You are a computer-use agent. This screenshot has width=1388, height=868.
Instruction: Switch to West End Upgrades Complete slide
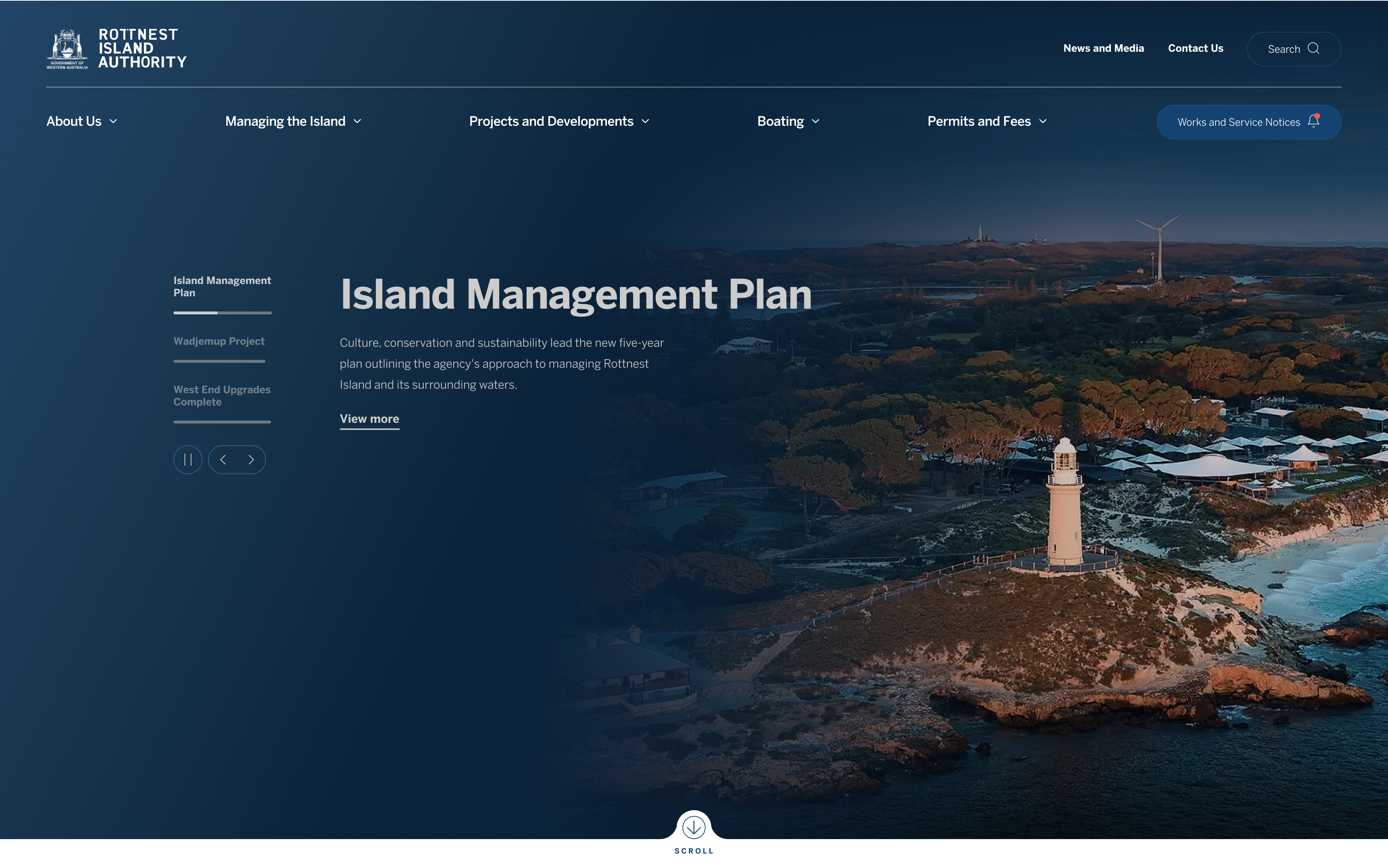click(x=222, y=396)
